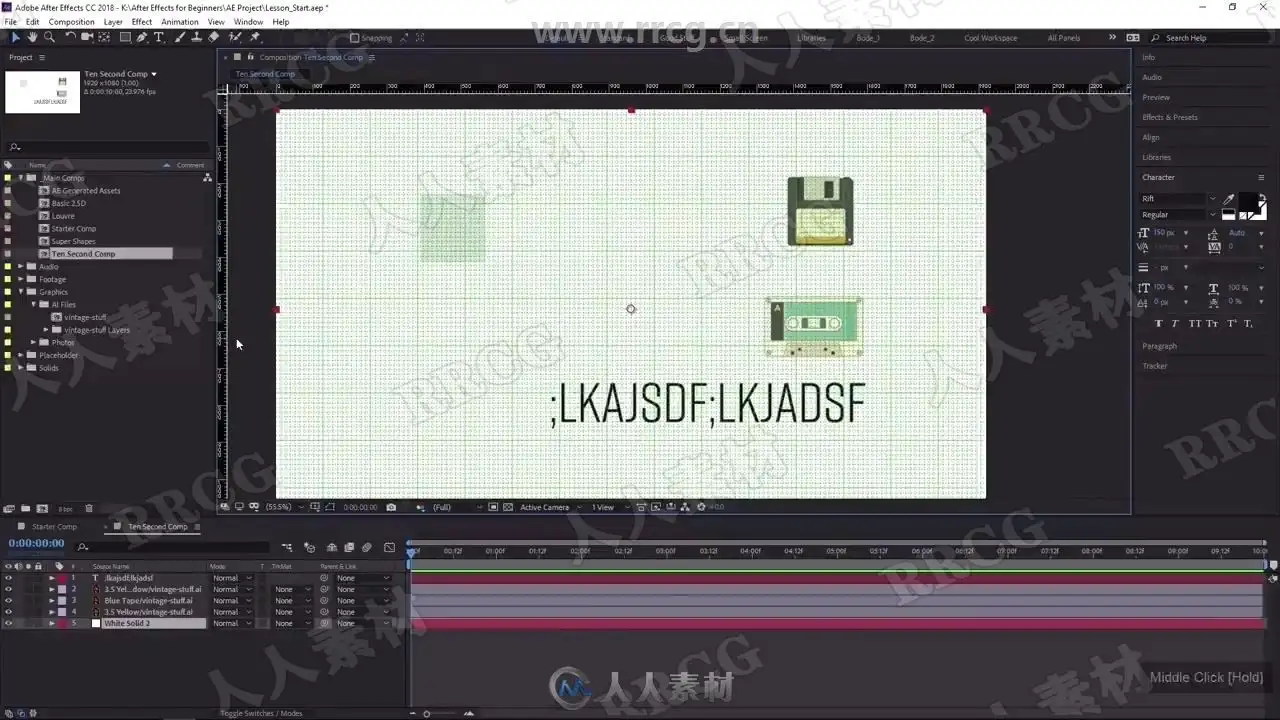Switch to the Starter Comp timeline tab
This screenshot has height=720, width=1280.
pos(54,527)
